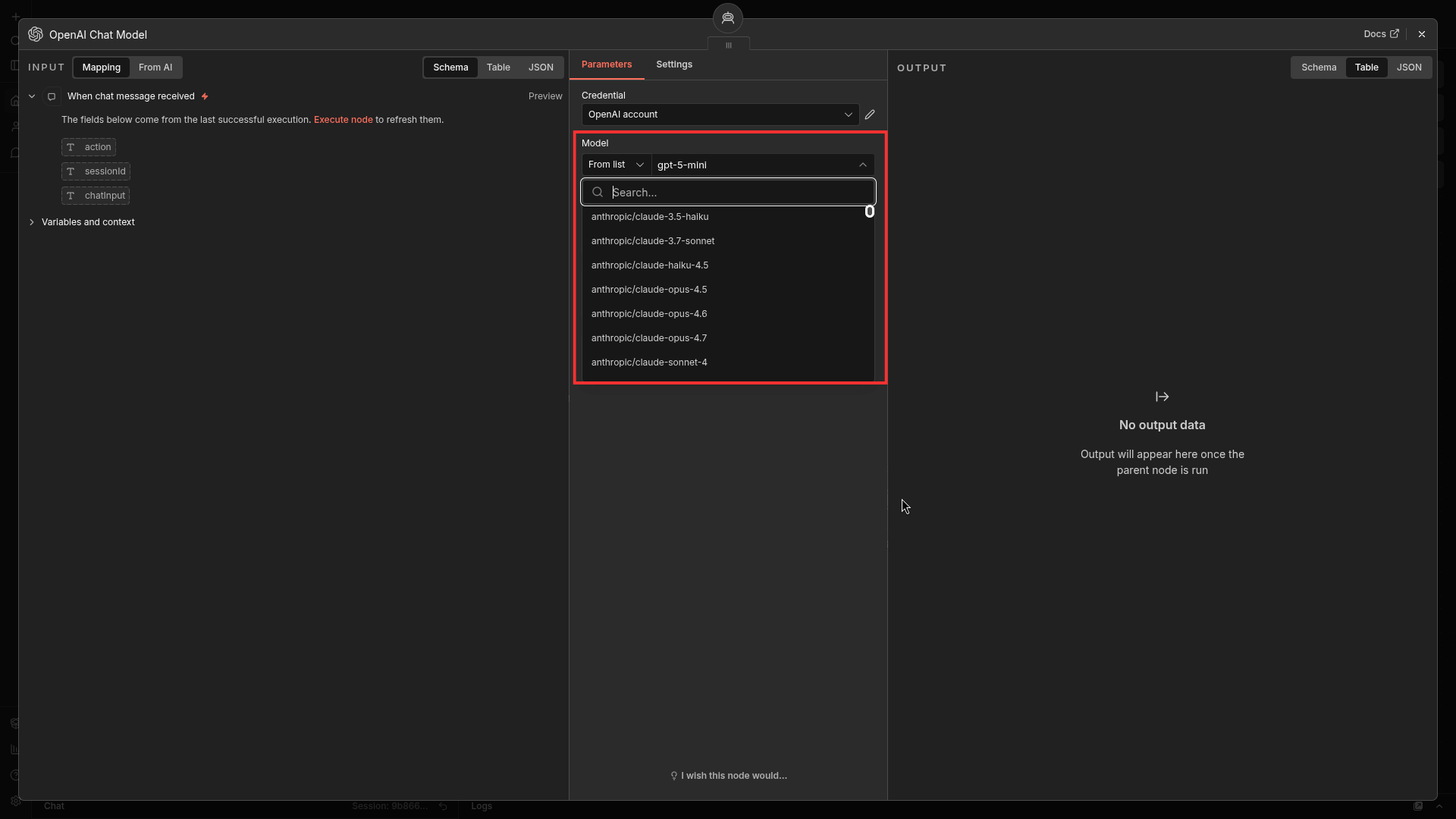
Task: Click the OpenAI logo icon in header
Action: coord(35,34)
